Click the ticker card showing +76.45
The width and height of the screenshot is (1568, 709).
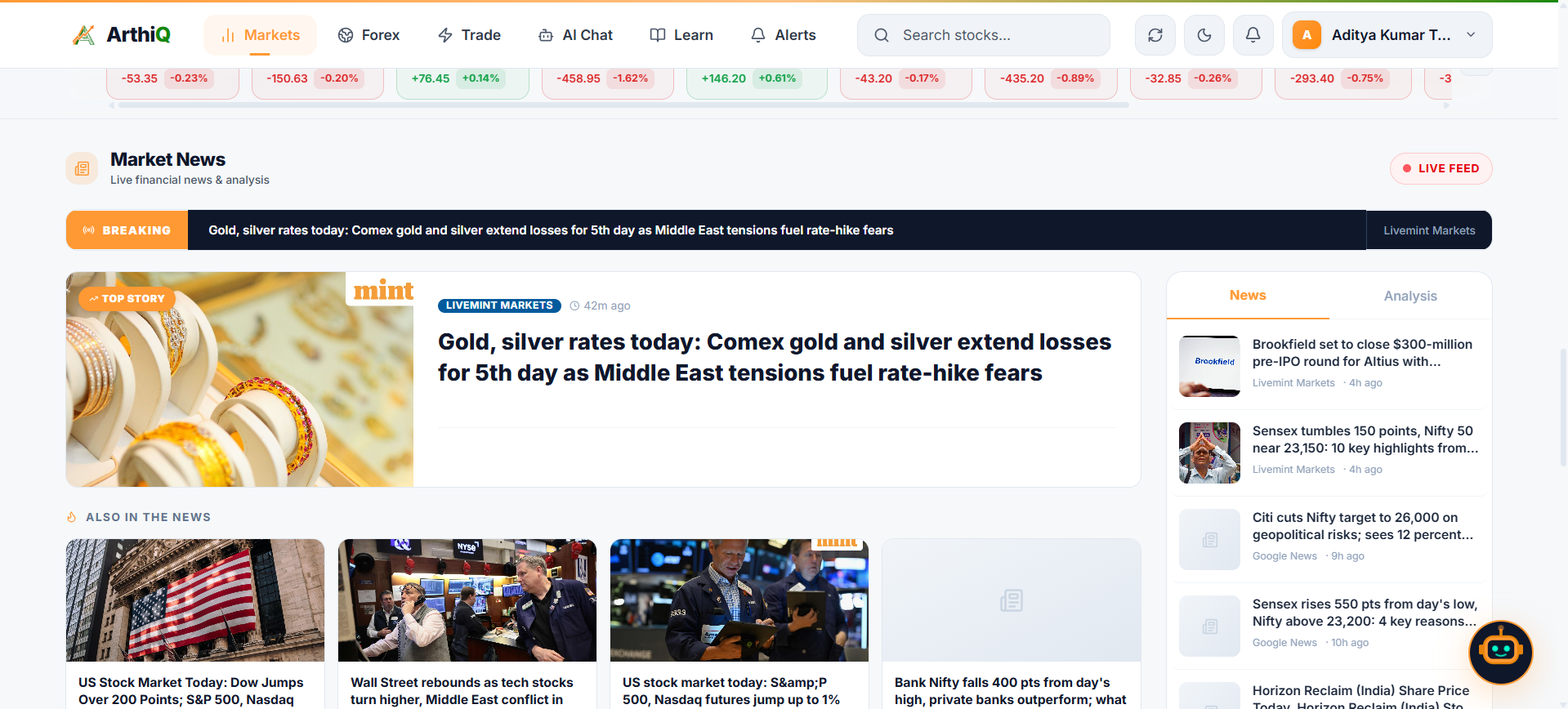462,82
